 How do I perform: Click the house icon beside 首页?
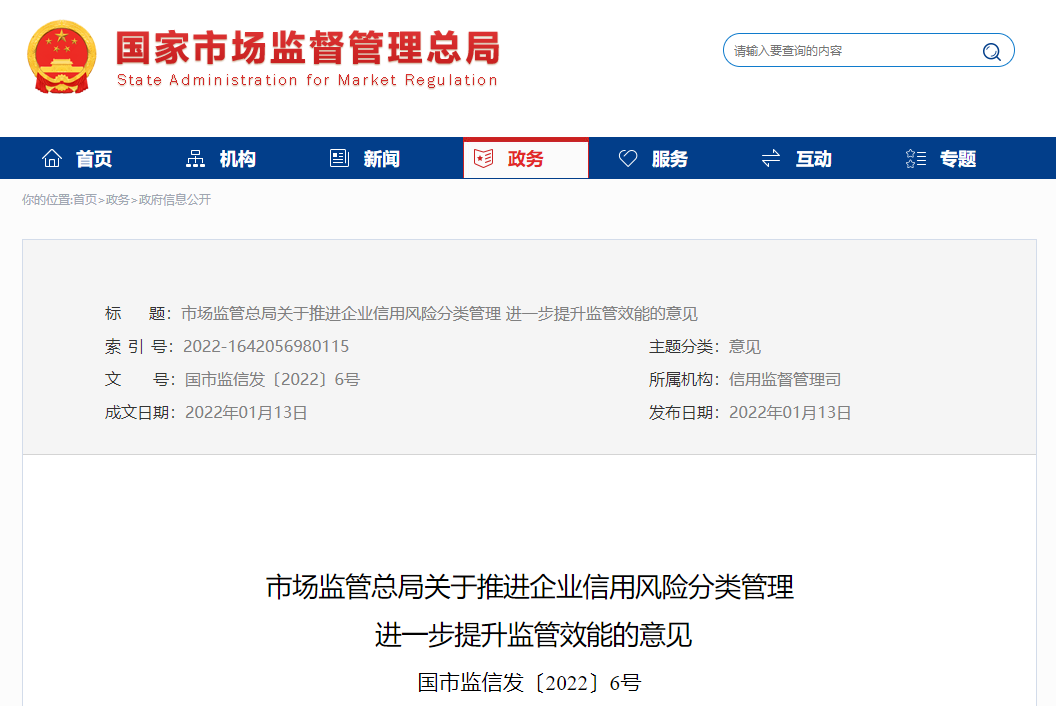click(52, 158)
